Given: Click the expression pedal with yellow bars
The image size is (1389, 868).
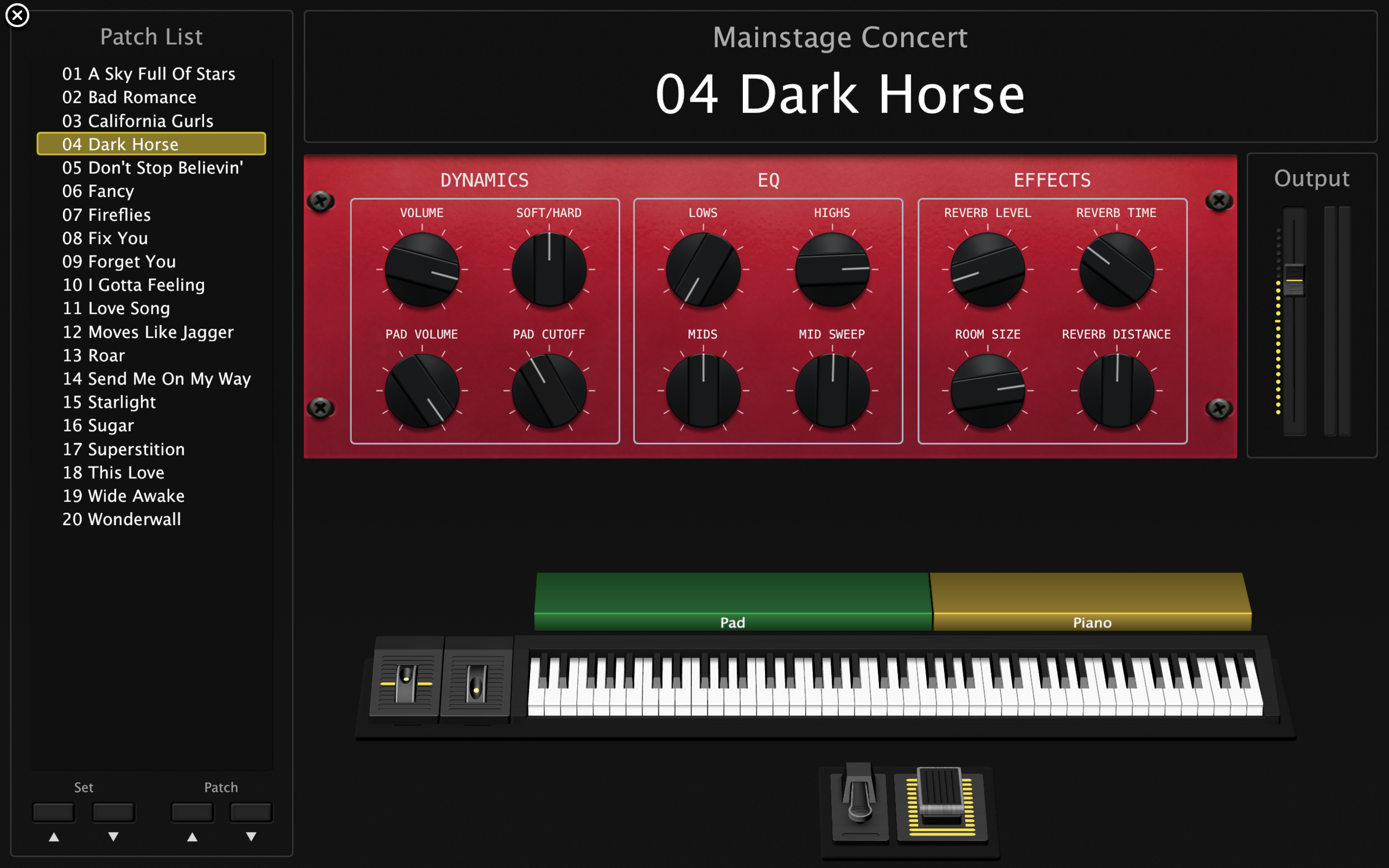Looking at the screenshot, I should point(941,802).
